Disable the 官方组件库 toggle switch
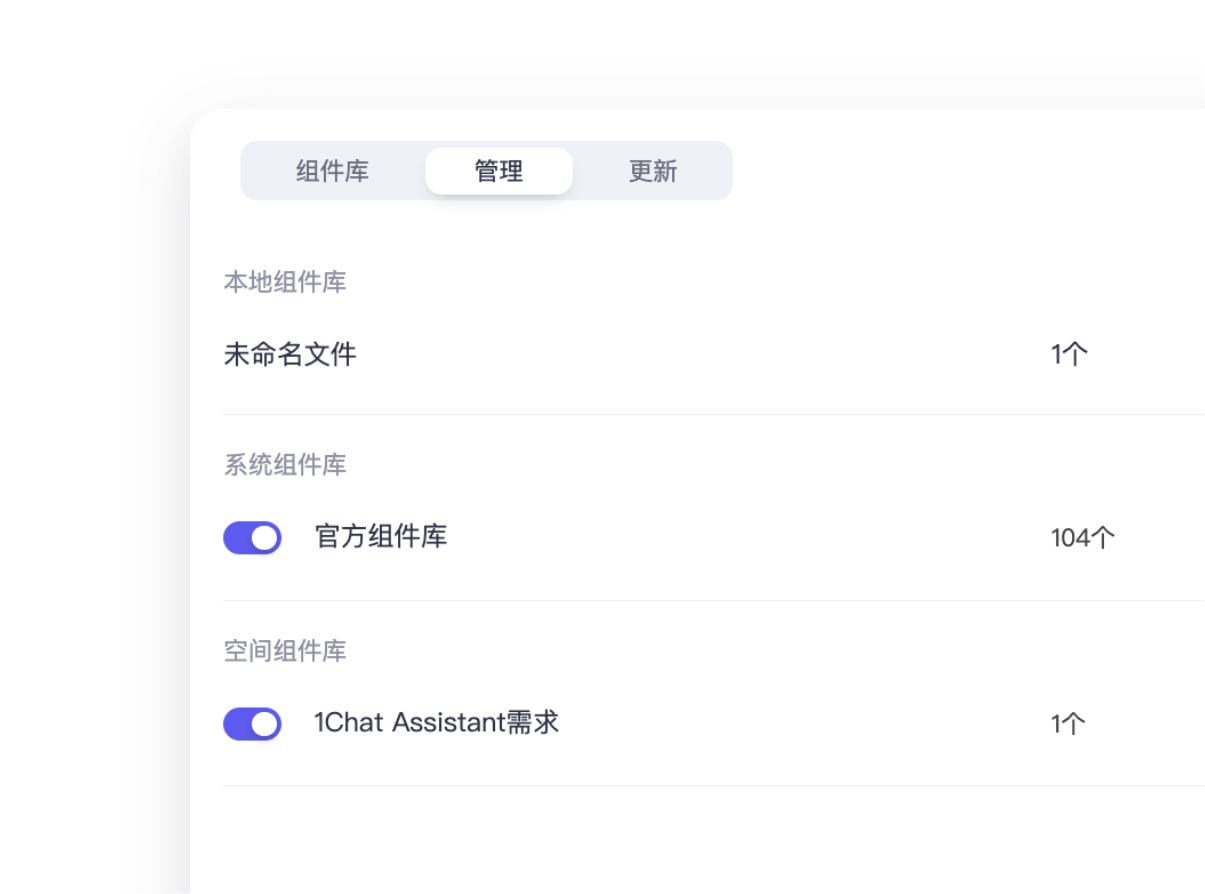This screenshot has height=894, width=1205. pyautogui.click(x=252, y=537)
